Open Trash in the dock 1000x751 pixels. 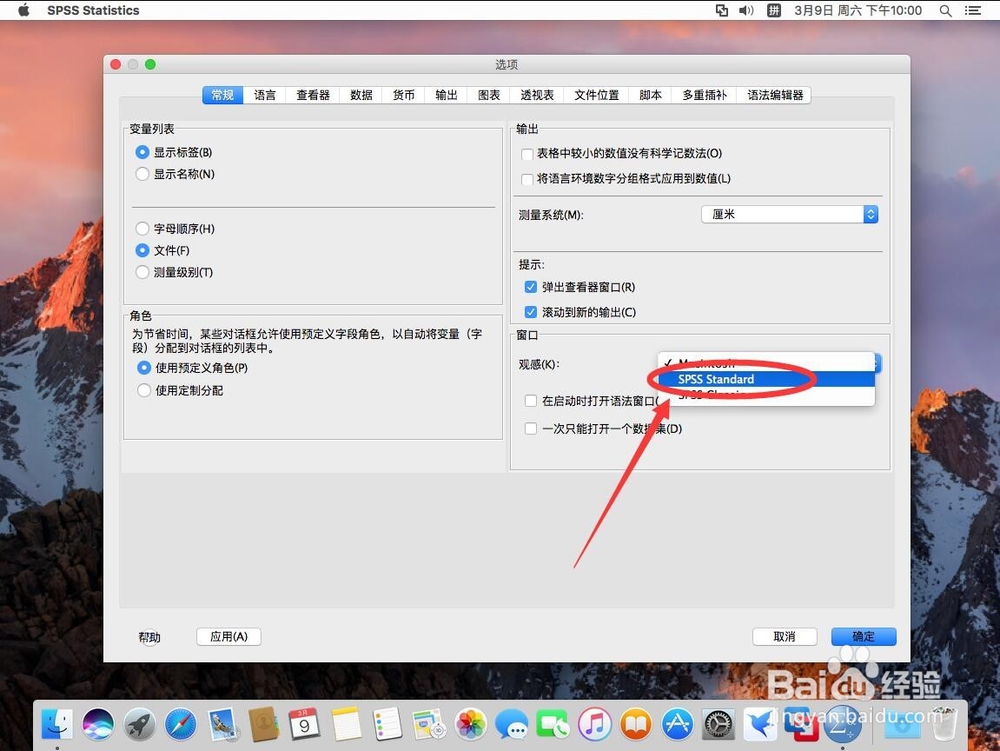(944, 724)
